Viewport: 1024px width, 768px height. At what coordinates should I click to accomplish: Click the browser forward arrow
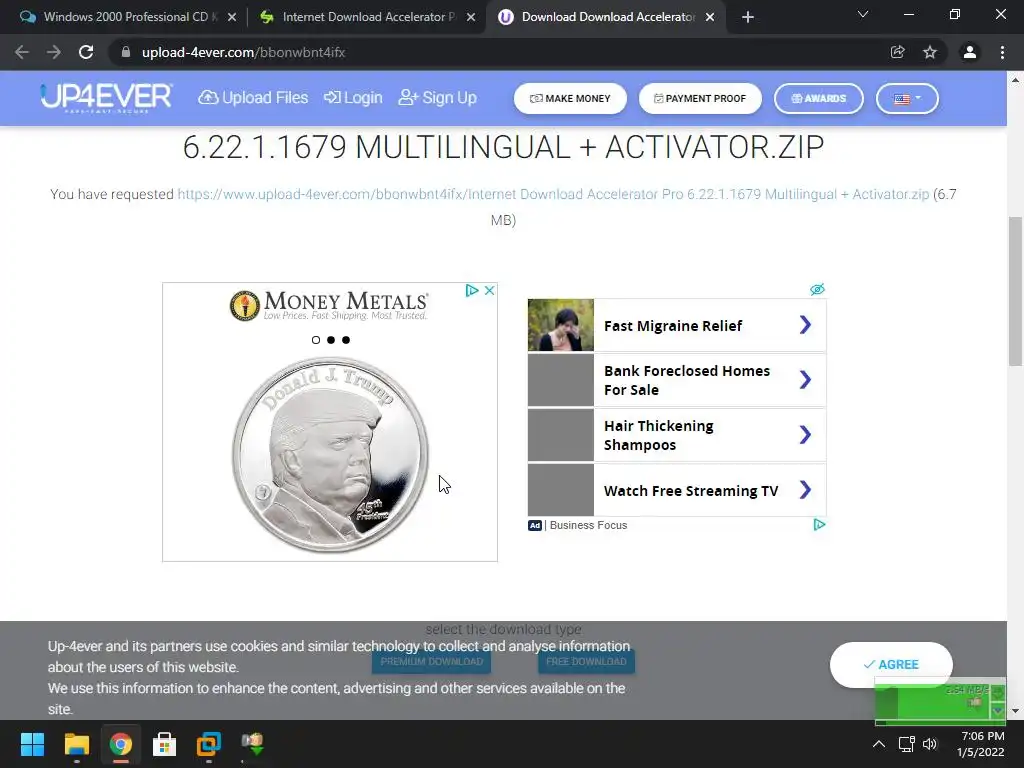54,52
